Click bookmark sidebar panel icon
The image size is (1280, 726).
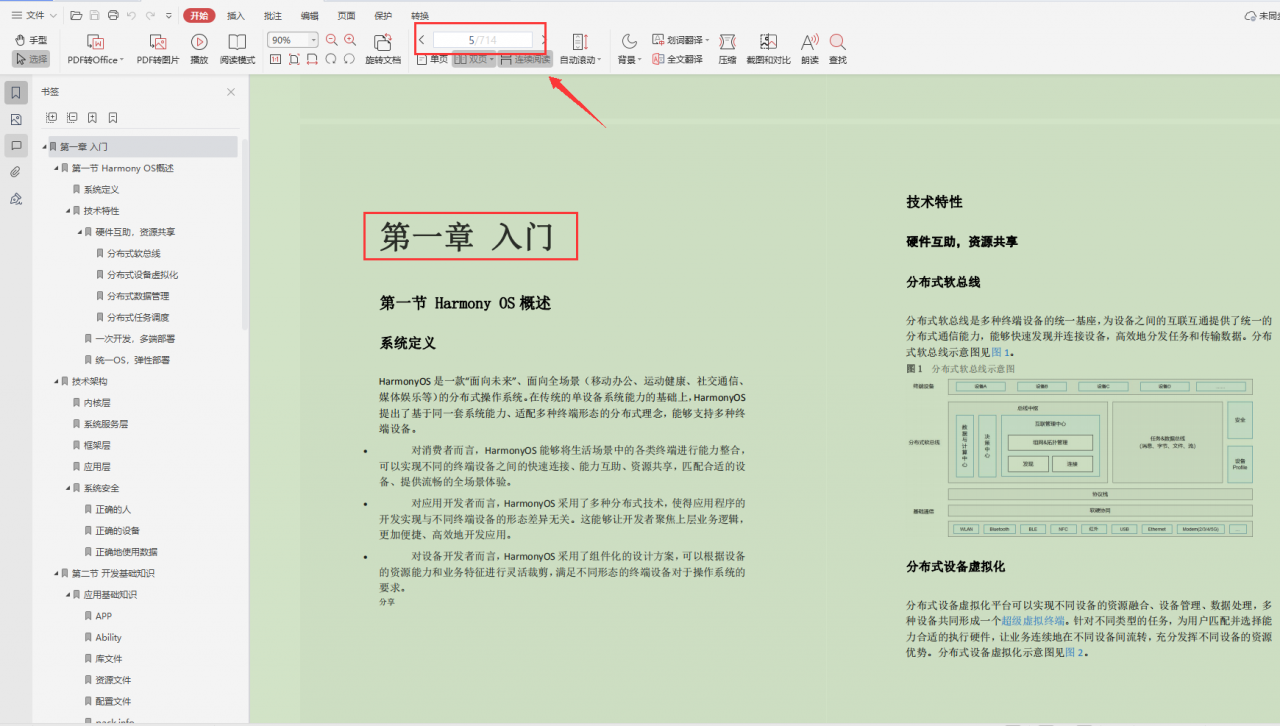(16, 93)
